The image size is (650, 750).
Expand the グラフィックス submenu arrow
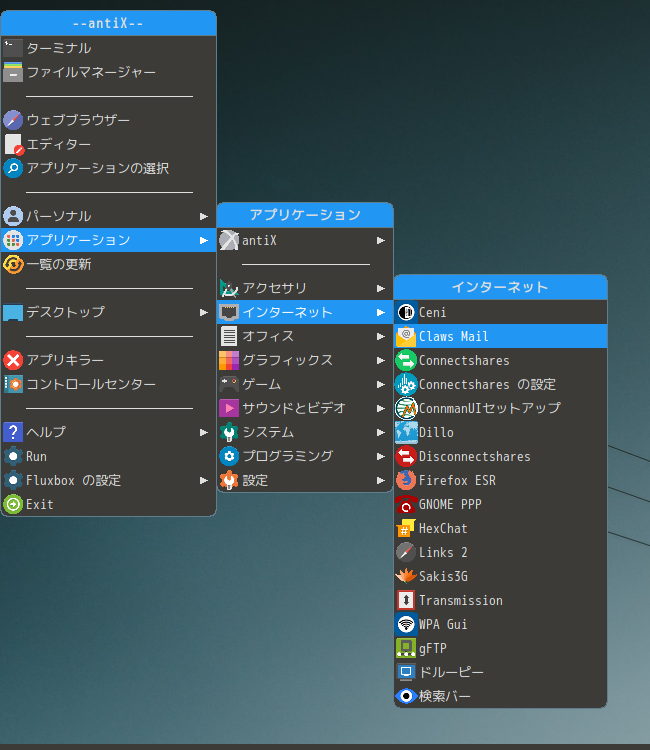[x=381, y=360]
